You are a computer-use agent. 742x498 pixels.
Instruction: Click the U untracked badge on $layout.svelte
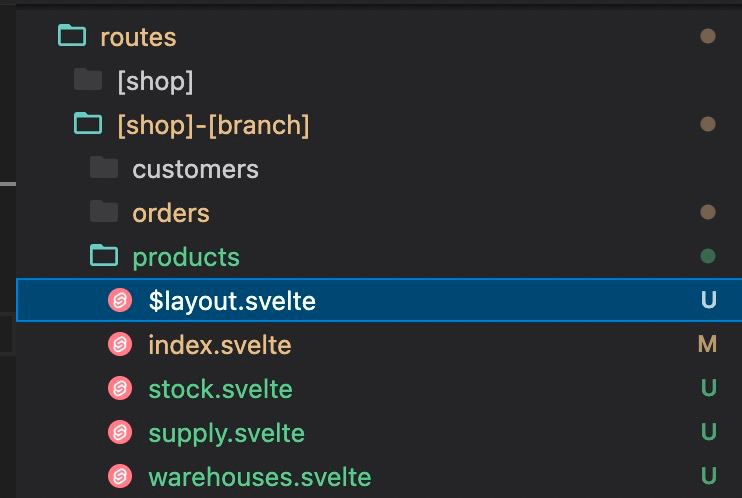point(708,301)
